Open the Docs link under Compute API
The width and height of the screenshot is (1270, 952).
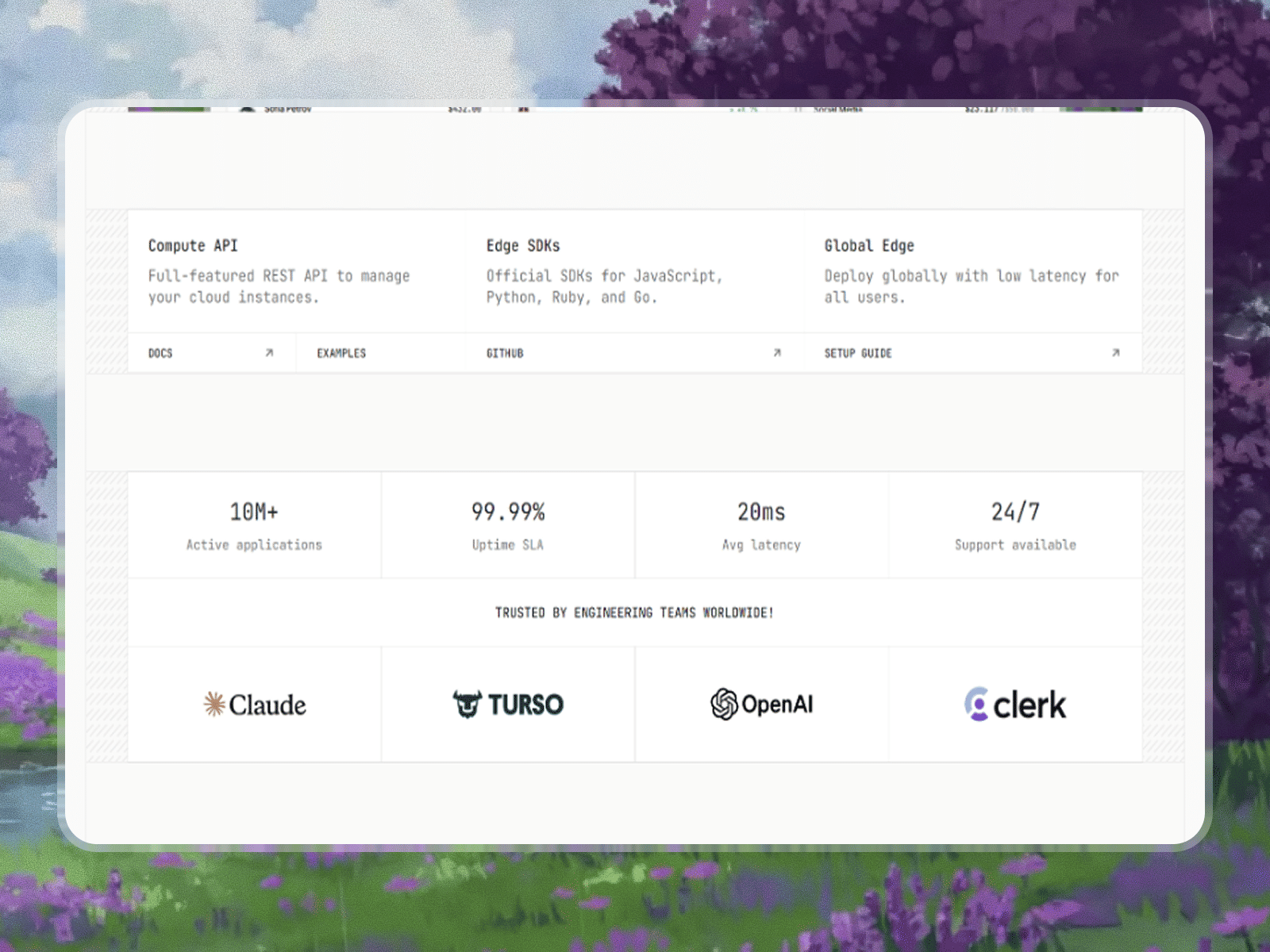click(x=211, y=353)
